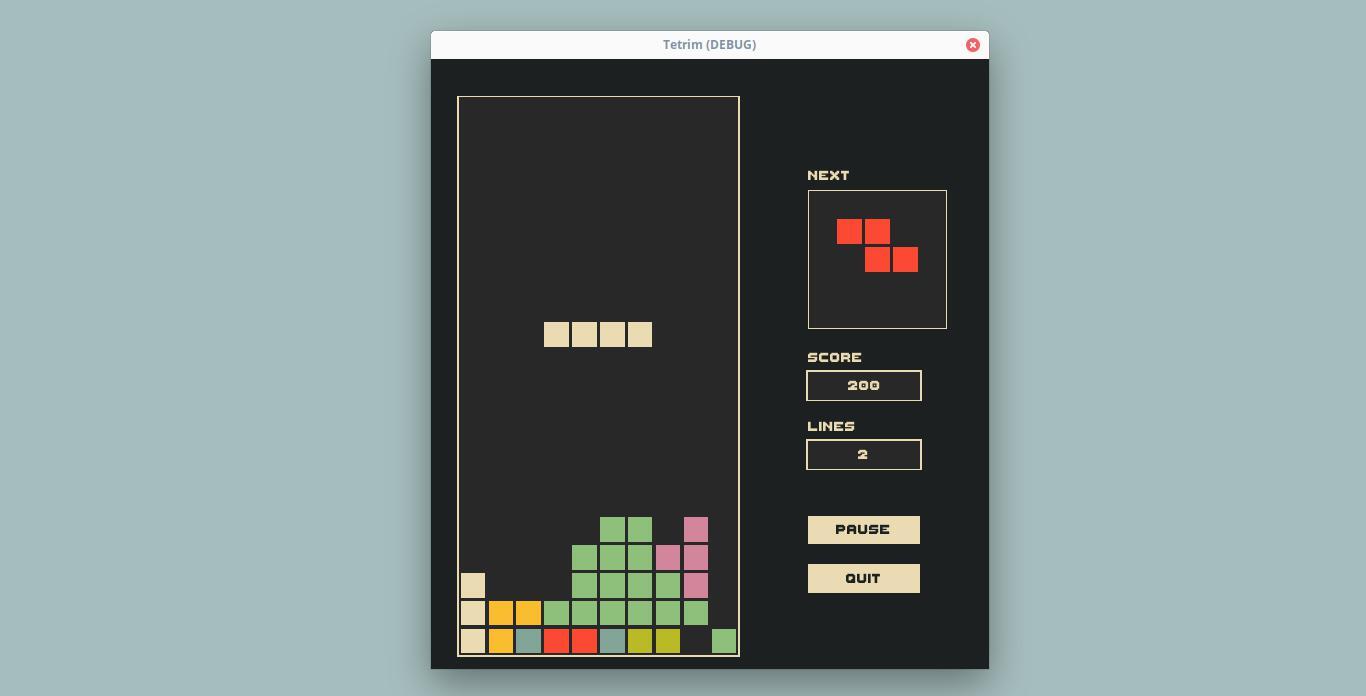Viewport: 1366px width, 696px height.
Task: Click the red Z-piece in the NEXT preview
Action: pos(877,246)
